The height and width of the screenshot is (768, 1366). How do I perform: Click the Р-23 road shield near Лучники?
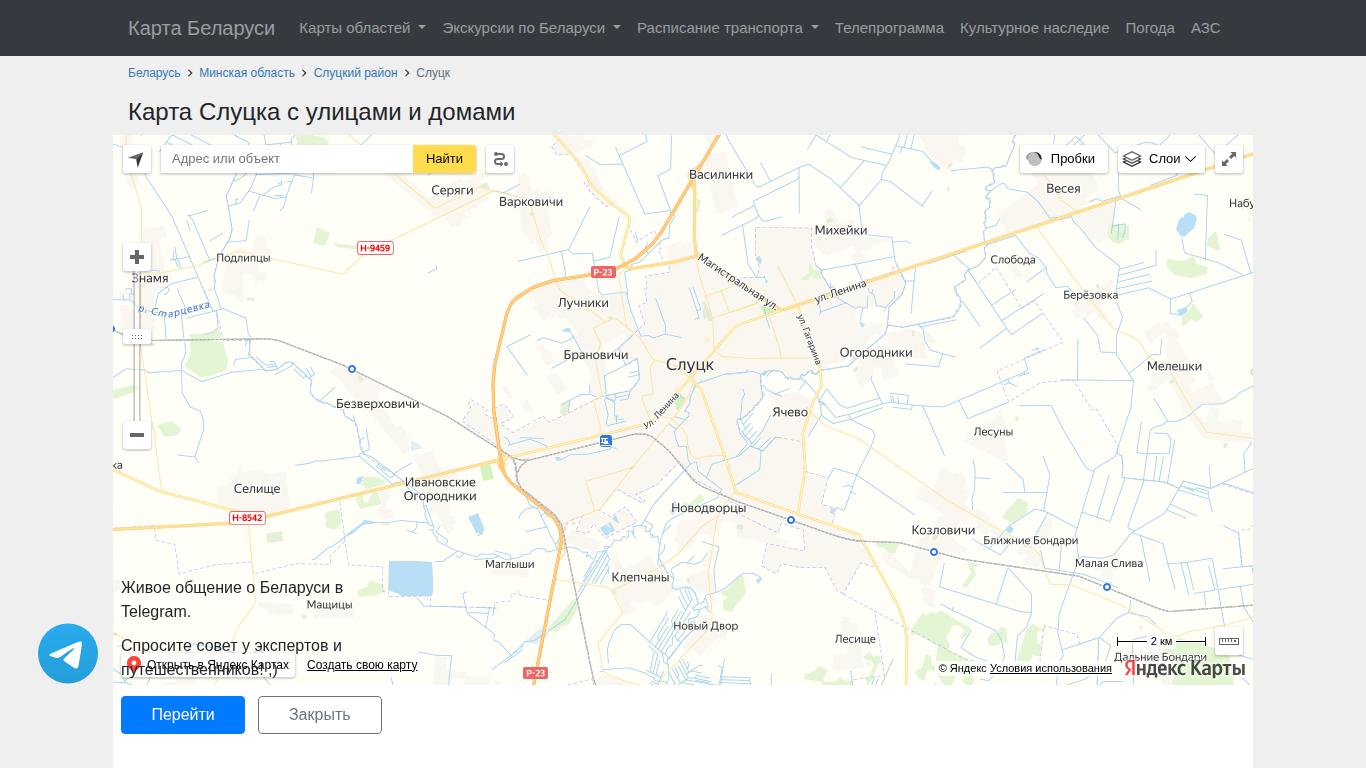pyautogui.click(x=602, y=272)
